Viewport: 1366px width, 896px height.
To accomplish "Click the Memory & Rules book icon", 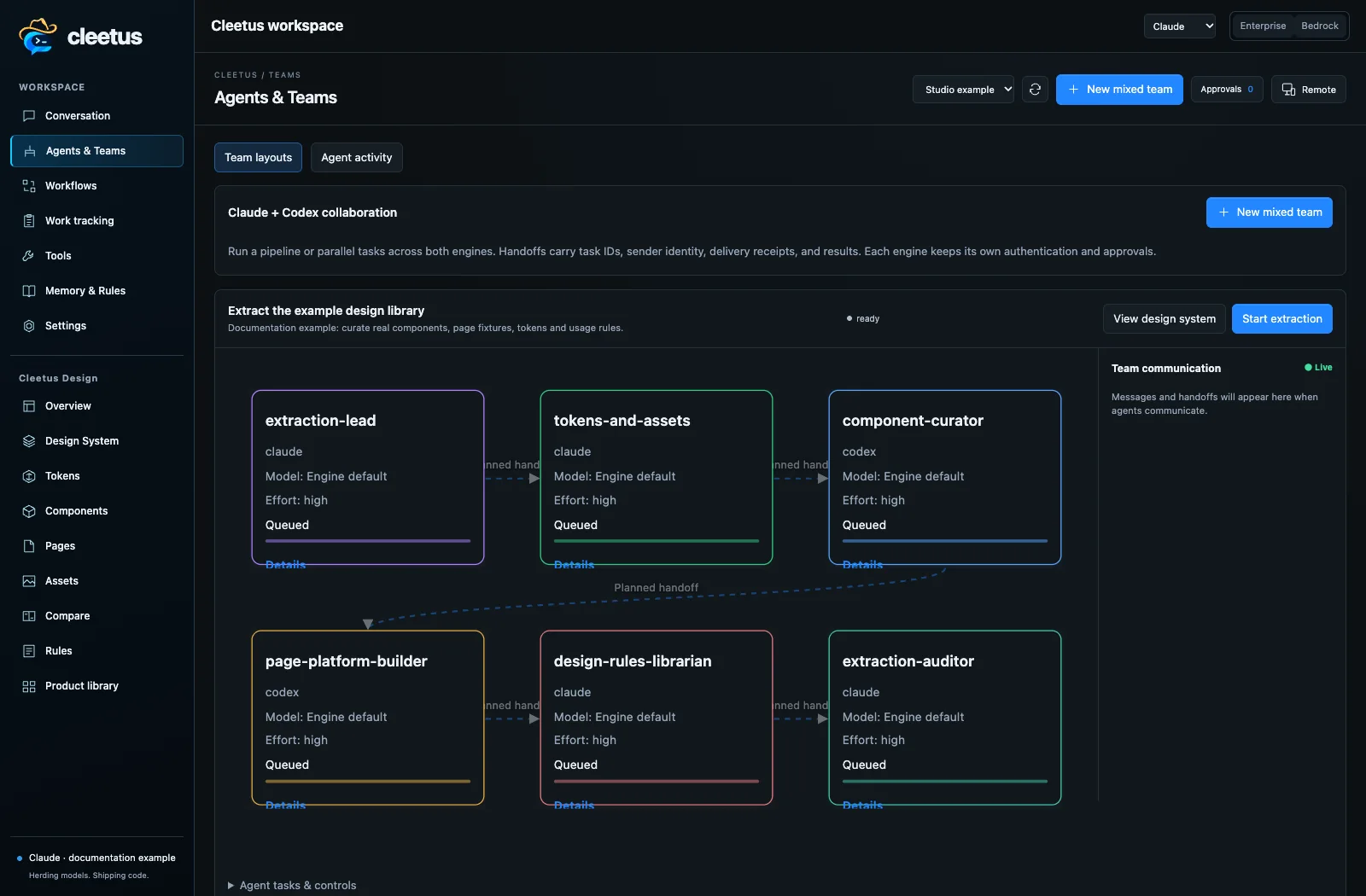I will (x=29, y=291).
